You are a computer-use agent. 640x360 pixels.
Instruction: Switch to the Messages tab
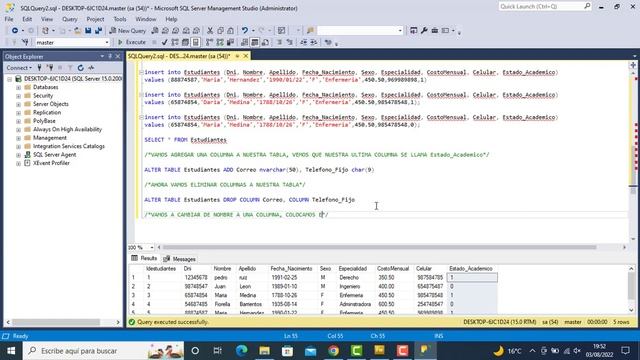pyautogui.click(x=180, y=259)
